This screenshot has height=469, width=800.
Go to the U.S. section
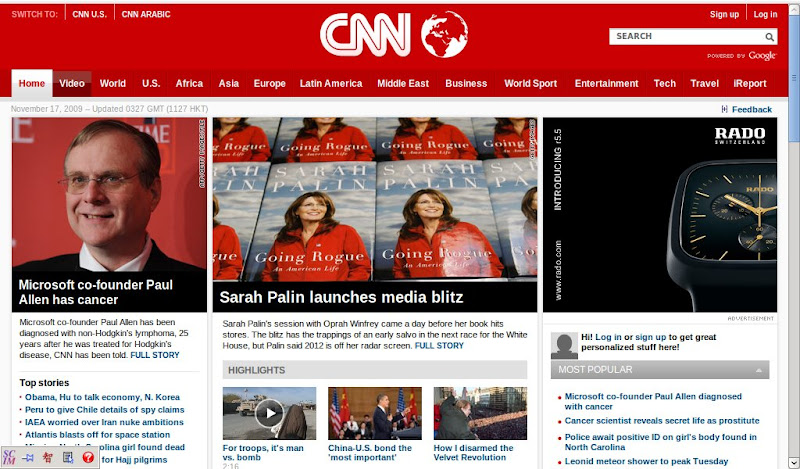[151, 83]
